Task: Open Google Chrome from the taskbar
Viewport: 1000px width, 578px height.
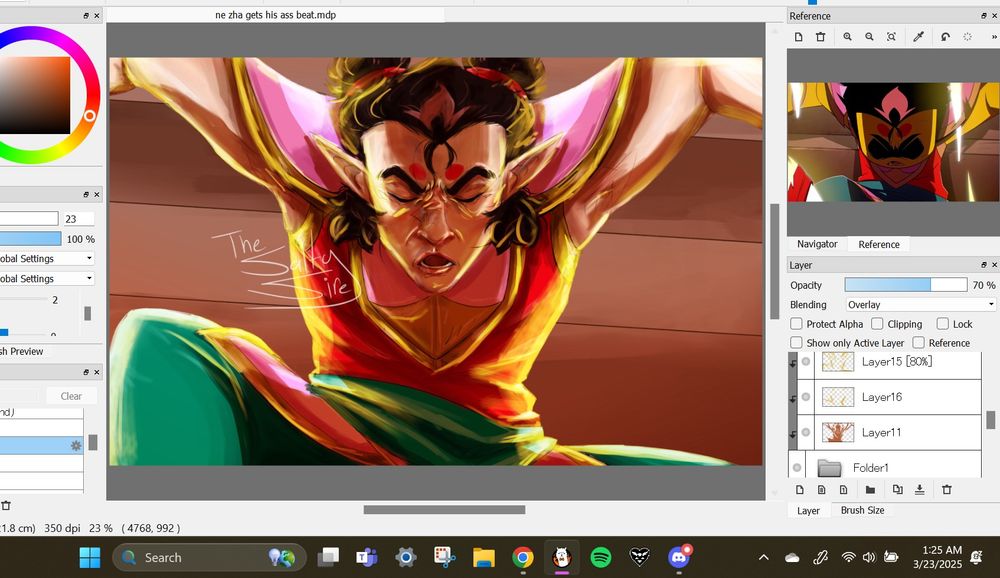Action: (522, 558)
